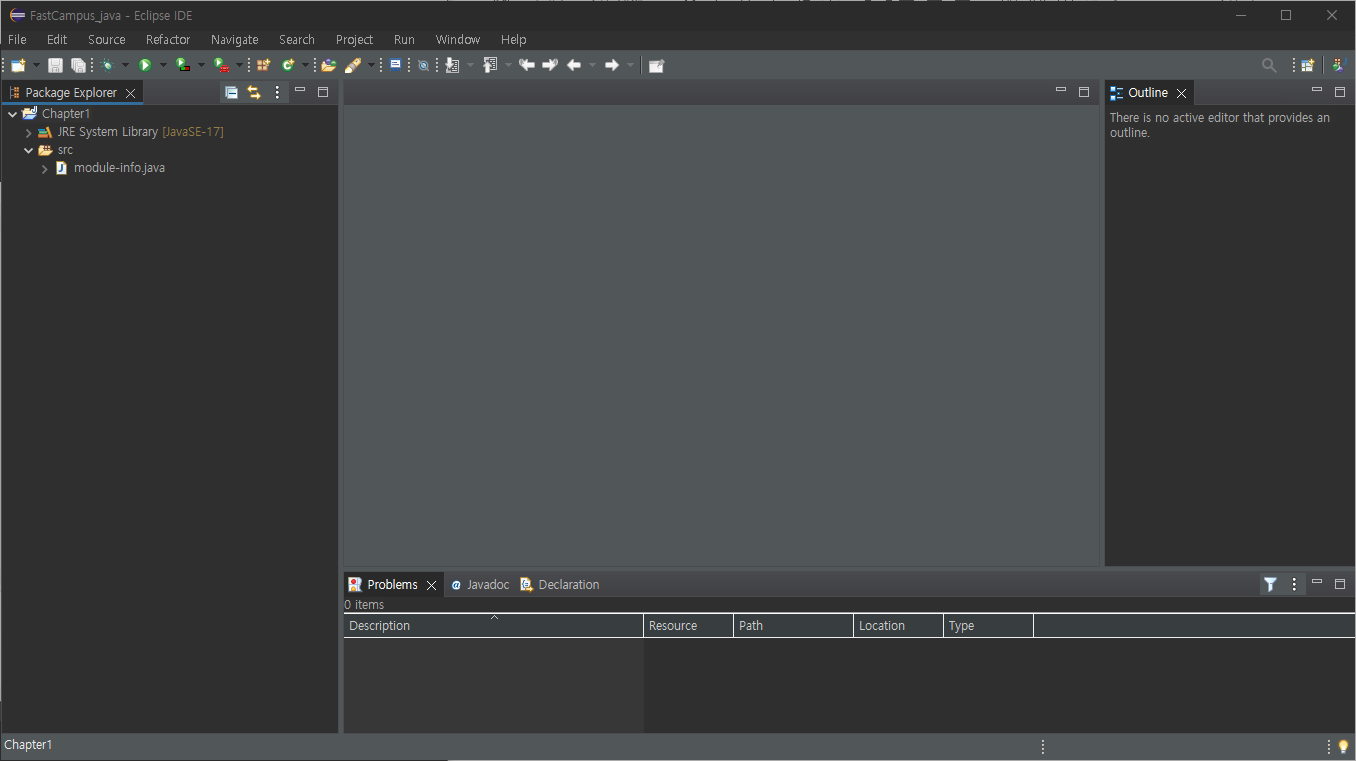Click the Search flashlight toolbar icon
The height and width of the screenshot is (761, 1356).
pos(353,65)
